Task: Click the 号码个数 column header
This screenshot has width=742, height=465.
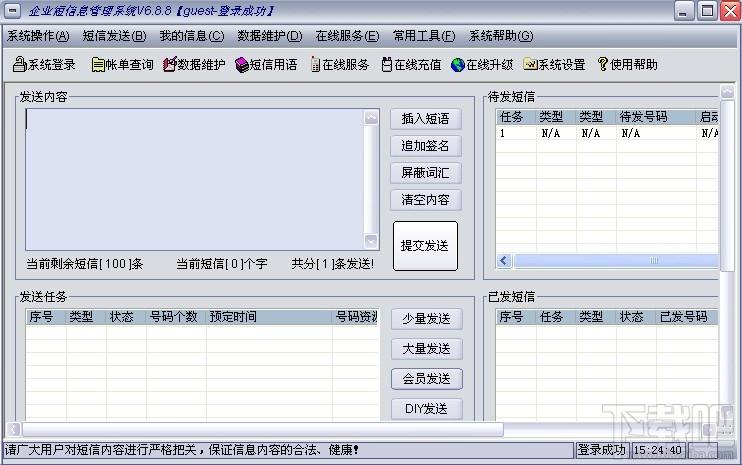Action: click(176, 317)
